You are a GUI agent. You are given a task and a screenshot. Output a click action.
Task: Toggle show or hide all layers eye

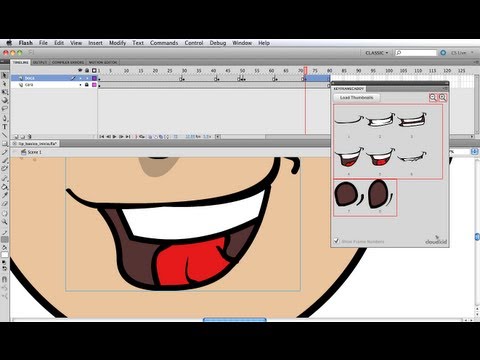tap(80, 70)
